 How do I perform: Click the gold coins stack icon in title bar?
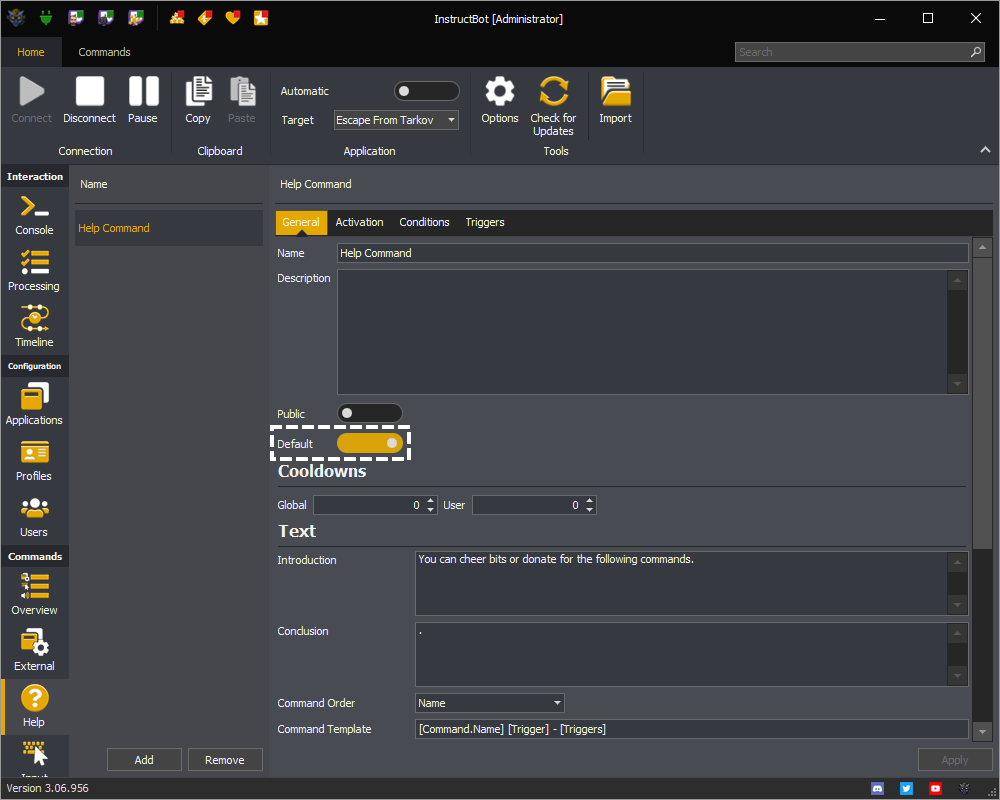(177, 18)
